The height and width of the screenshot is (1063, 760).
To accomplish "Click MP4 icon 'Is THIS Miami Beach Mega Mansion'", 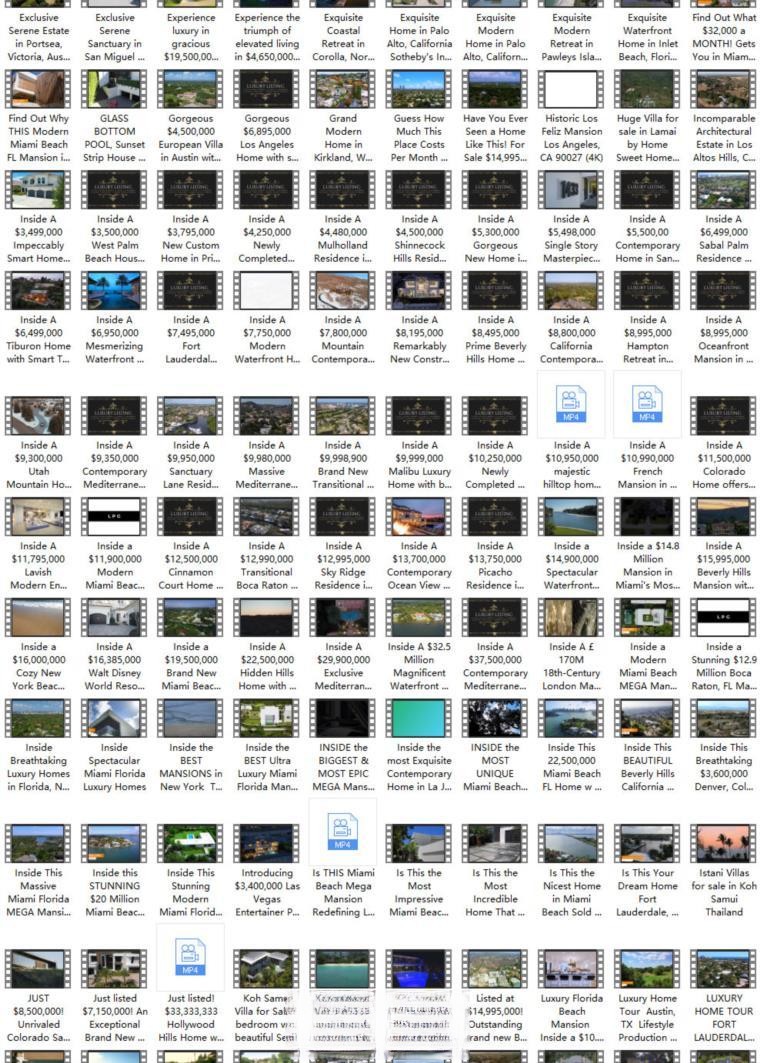I will (342, 831).
